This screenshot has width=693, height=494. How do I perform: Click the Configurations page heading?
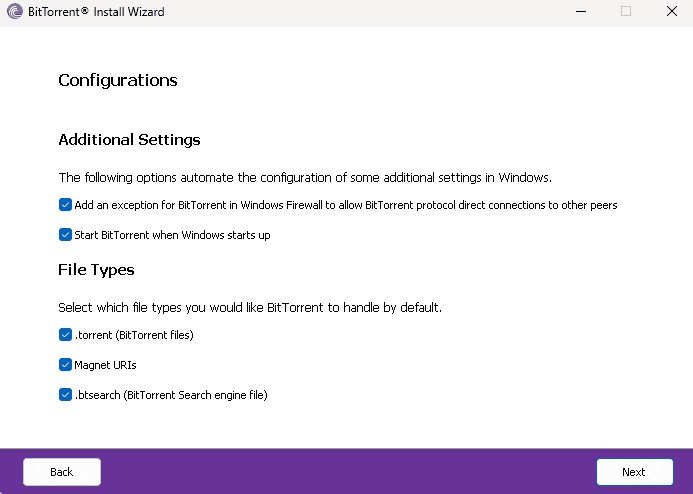tap(118, 80)
